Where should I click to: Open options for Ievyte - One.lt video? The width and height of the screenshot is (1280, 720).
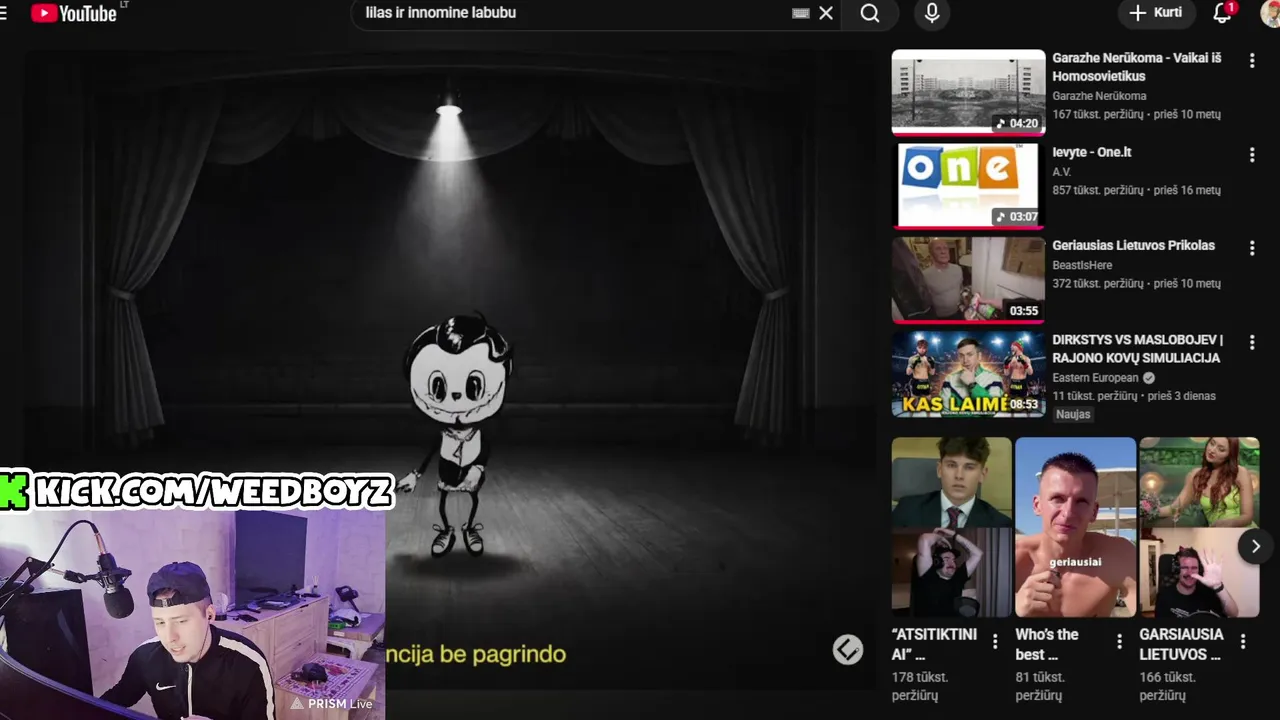pyautogui.click(x=1251, y=155)
